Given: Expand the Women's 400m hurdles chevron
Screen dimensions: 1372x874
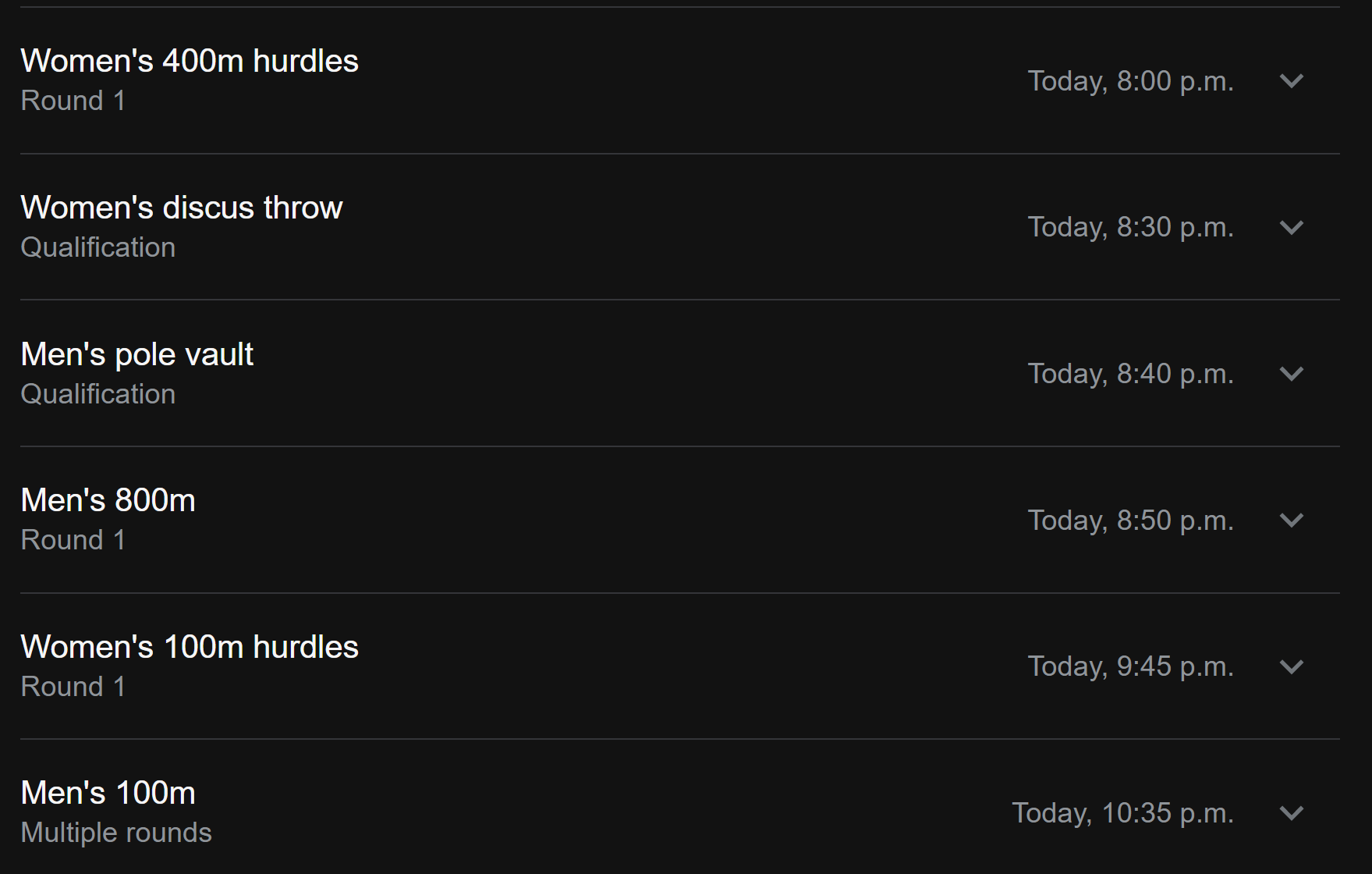Looking at the screenshot, I should [1292, 81].
